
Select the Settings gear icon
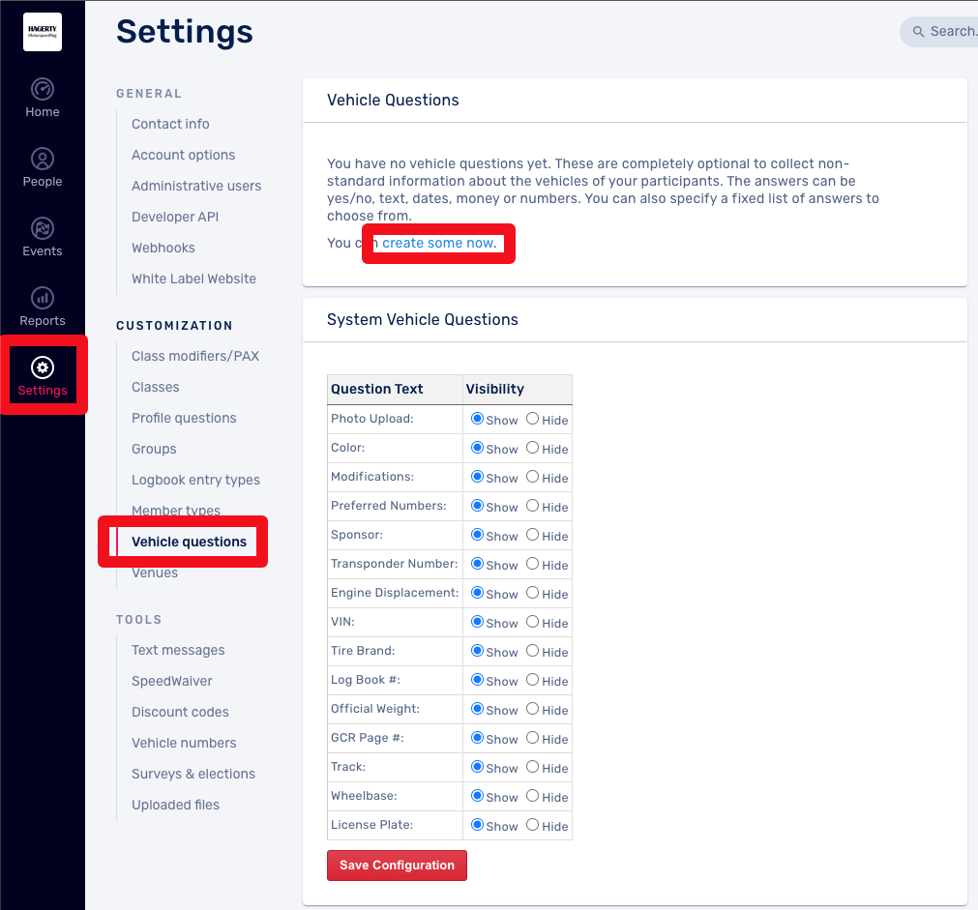coord(42,367)
